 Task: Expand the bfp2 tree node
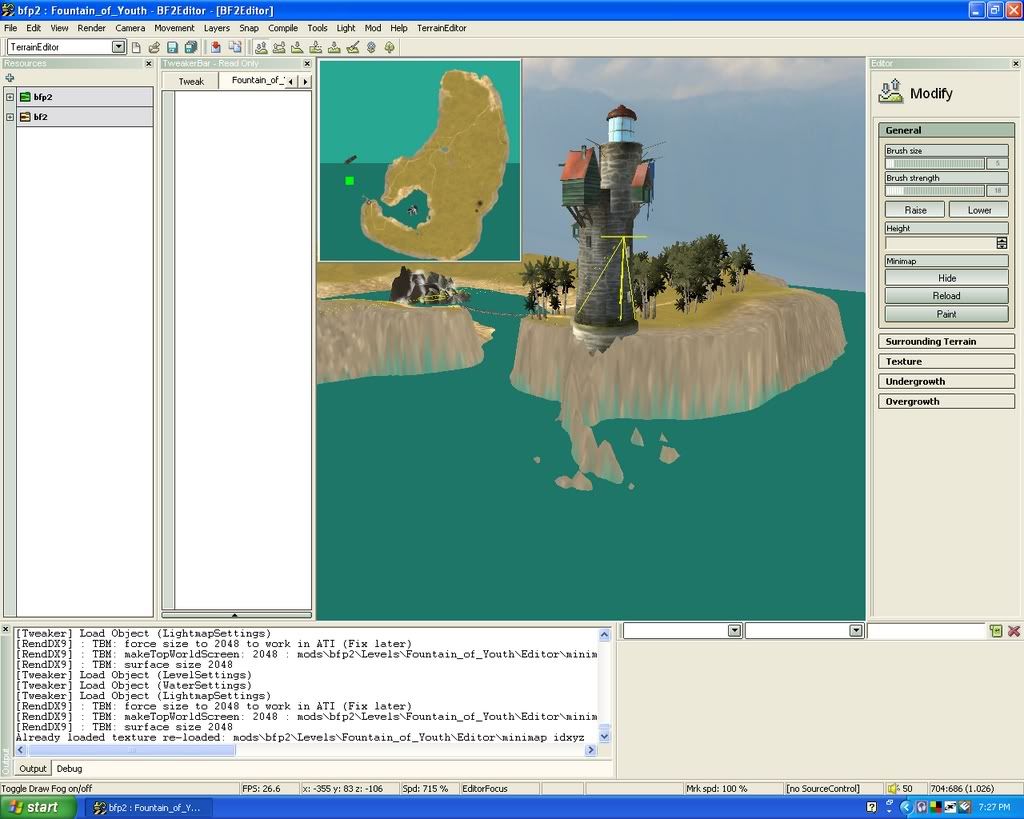[10, 97]
